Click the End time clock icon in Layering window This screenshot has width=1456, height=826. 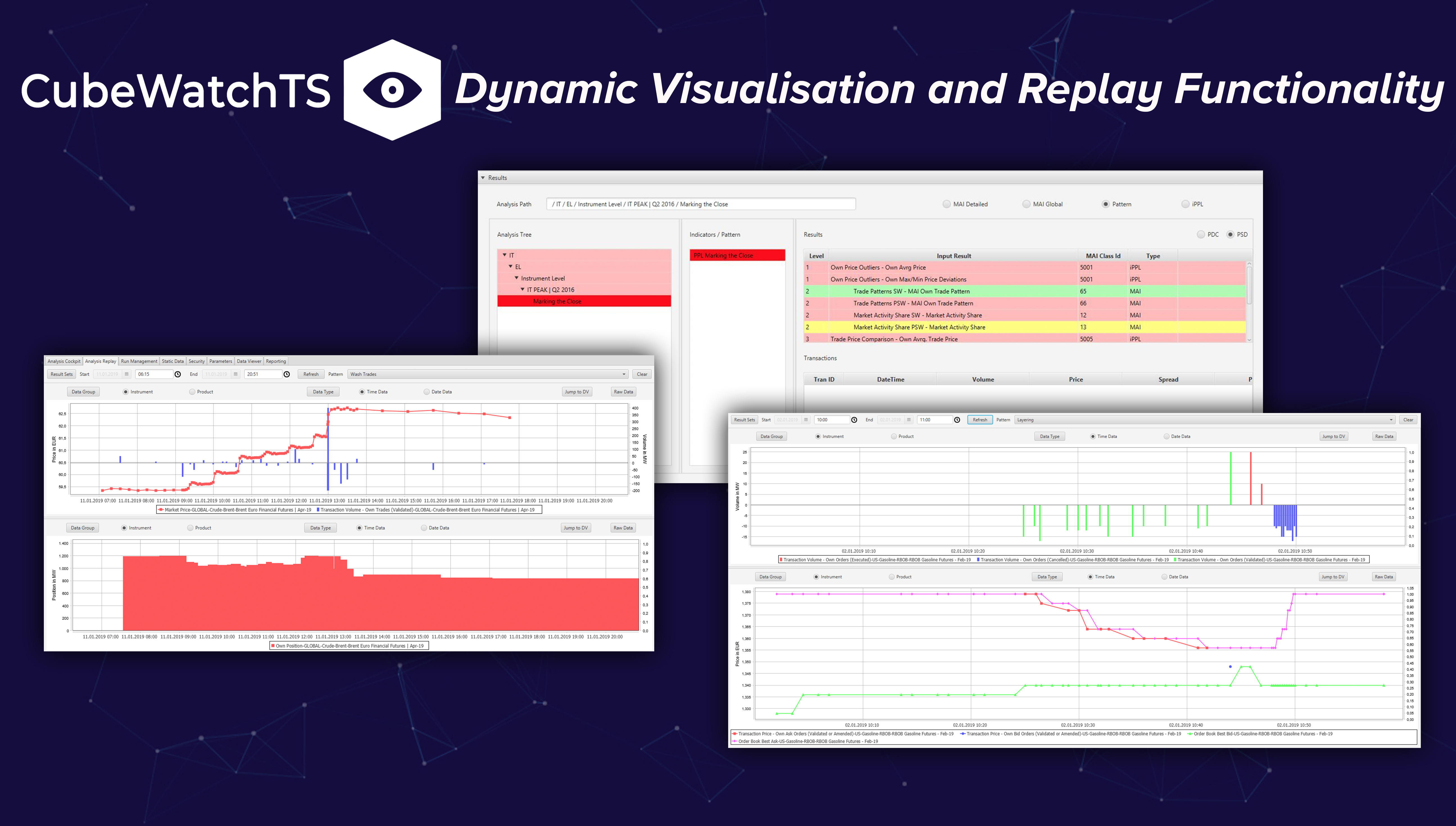point(957,420)
